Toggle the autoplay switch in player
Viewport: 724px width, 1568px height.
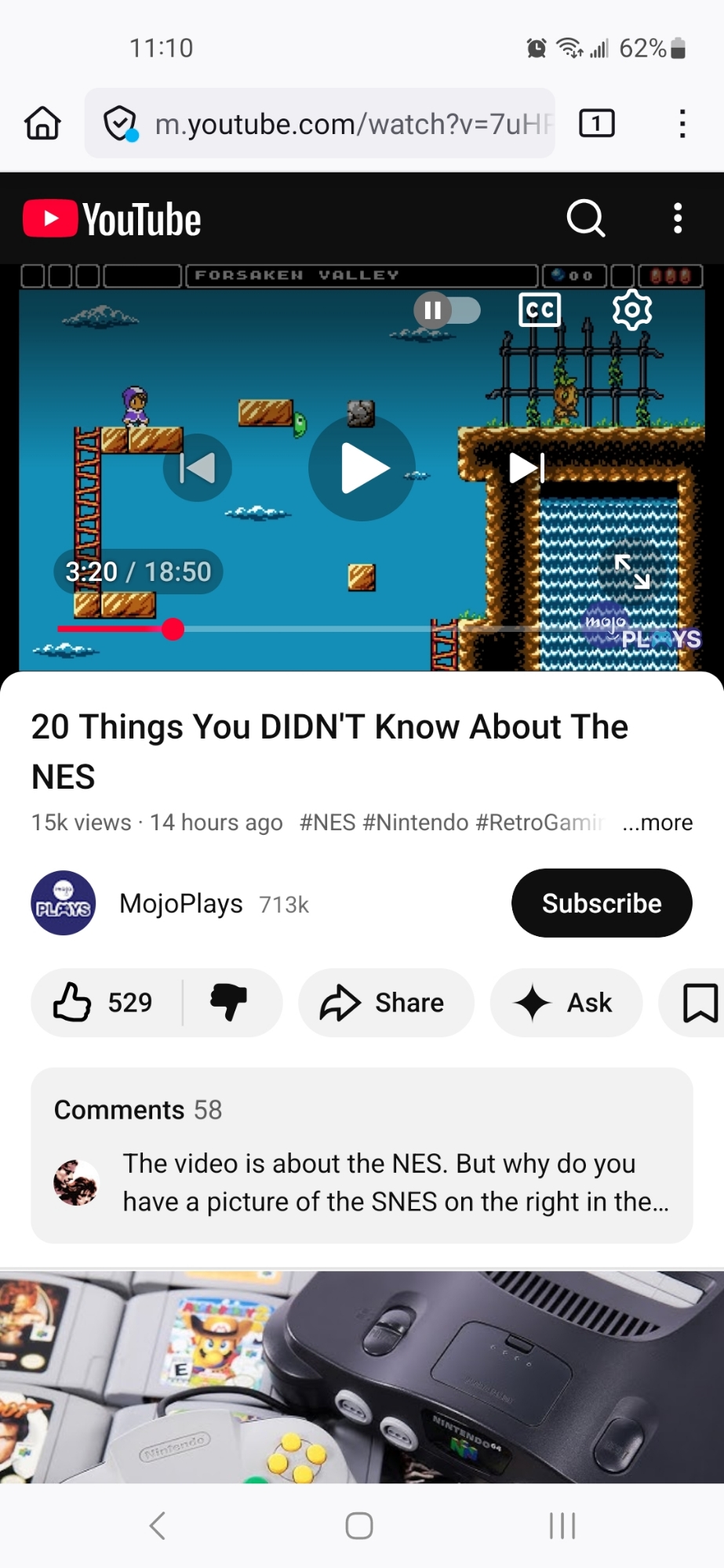[447, 310]
